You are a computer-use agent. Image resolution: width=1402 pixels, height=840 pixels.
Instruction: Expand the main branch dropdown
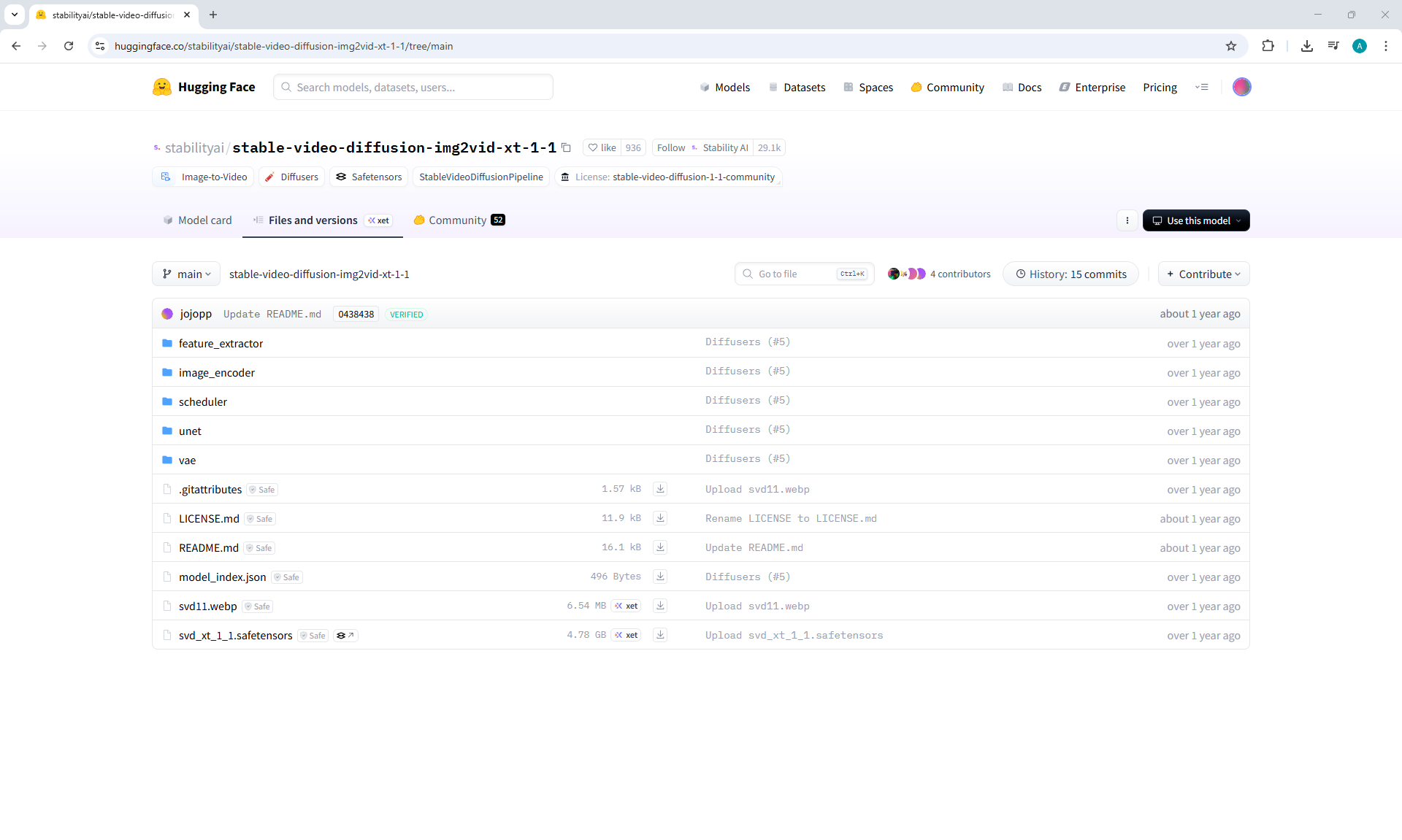pyautogui.click(x=186, y=274)
